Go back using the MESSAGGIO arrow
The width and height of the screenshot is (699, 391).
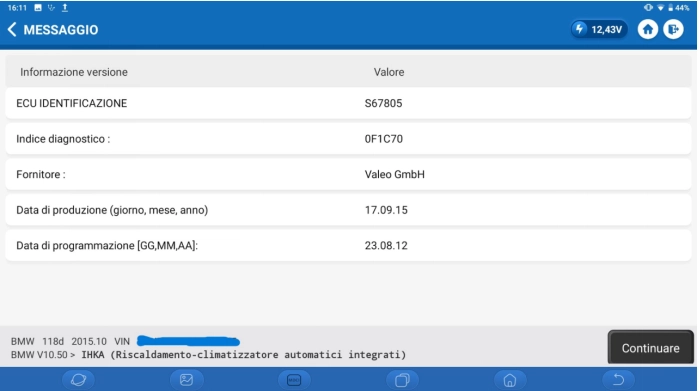point(12,30)
